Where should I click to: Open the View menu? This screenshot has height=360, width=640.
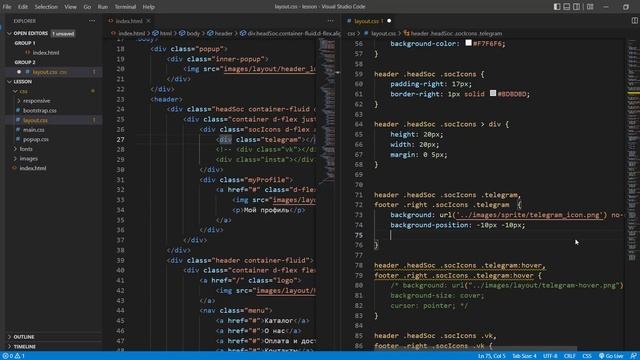click(70, 7)
